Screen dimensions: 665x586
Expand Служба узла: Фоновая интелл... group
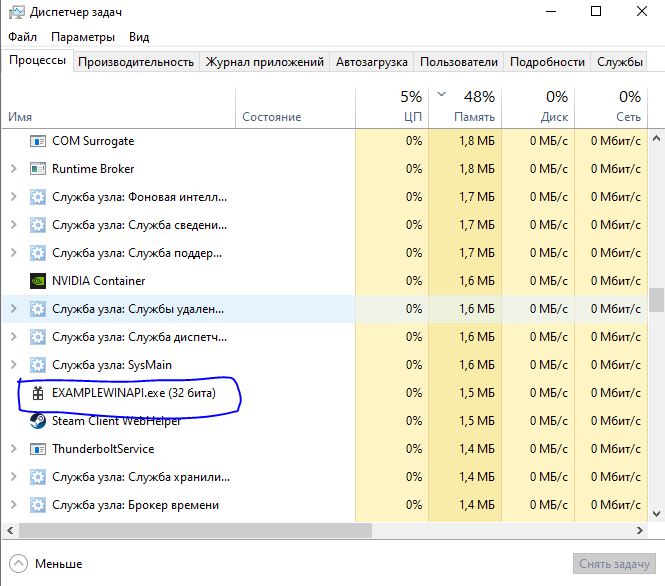[x=14, y=197]
